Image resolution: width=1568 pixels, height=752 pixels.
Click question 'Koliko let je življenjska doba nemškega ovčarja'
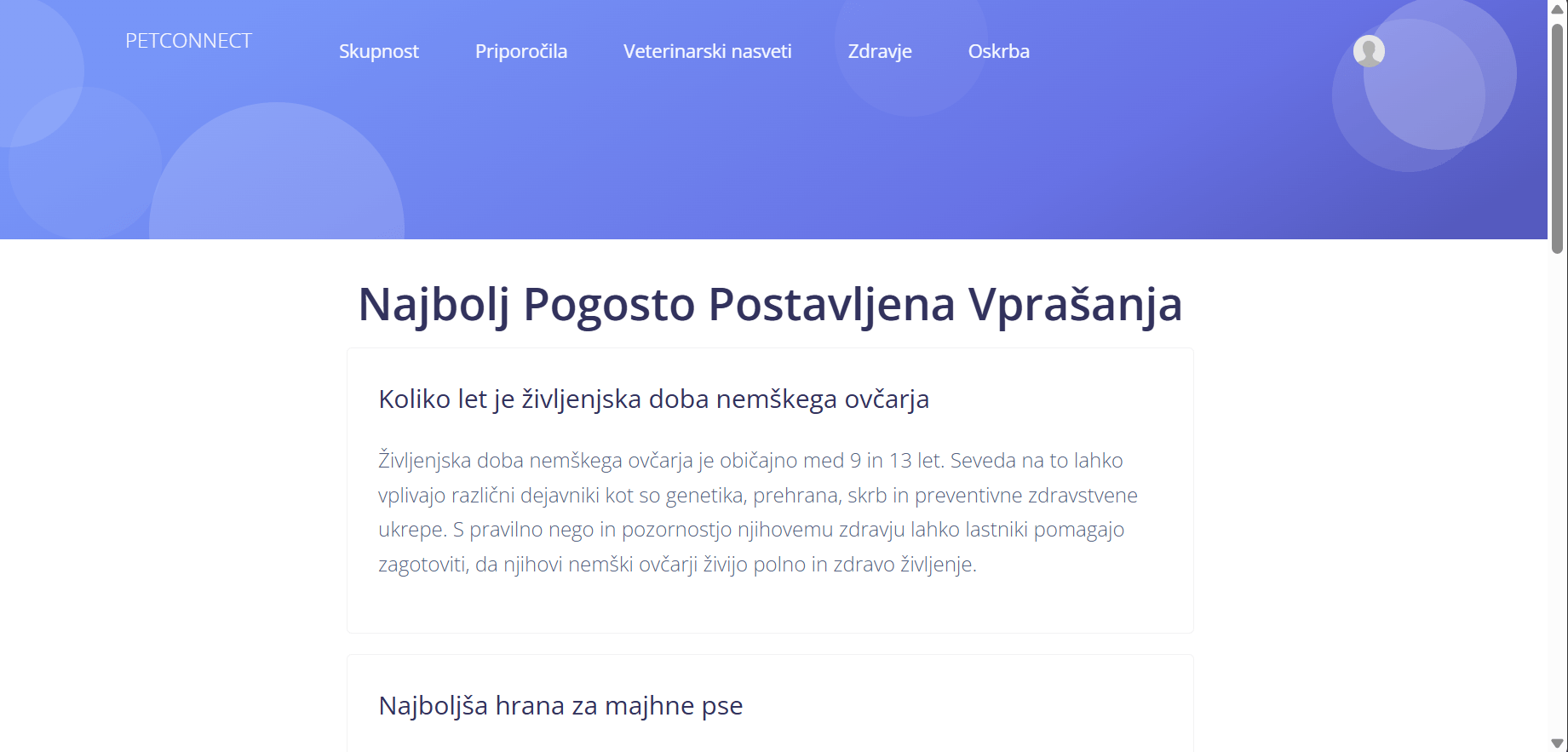653,399
